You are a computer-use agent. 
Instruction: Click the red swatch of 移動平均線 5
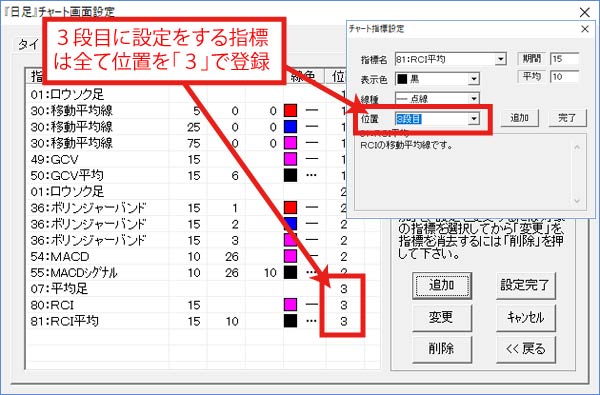290,111
